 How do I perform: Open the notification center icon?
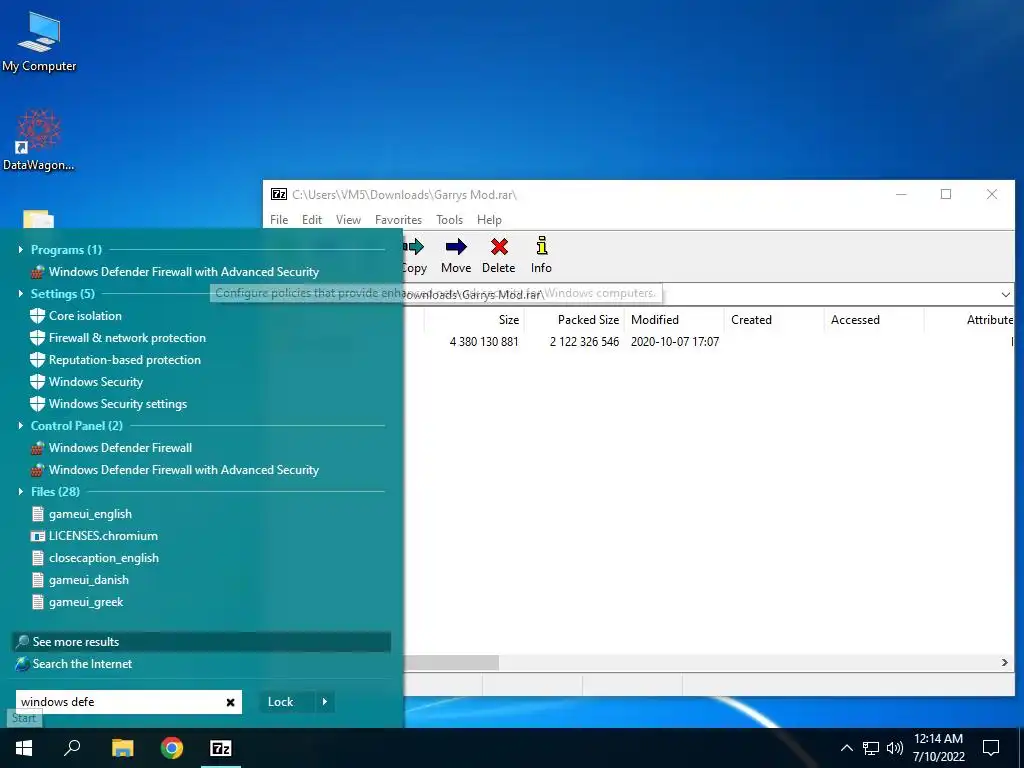[991, 748]
